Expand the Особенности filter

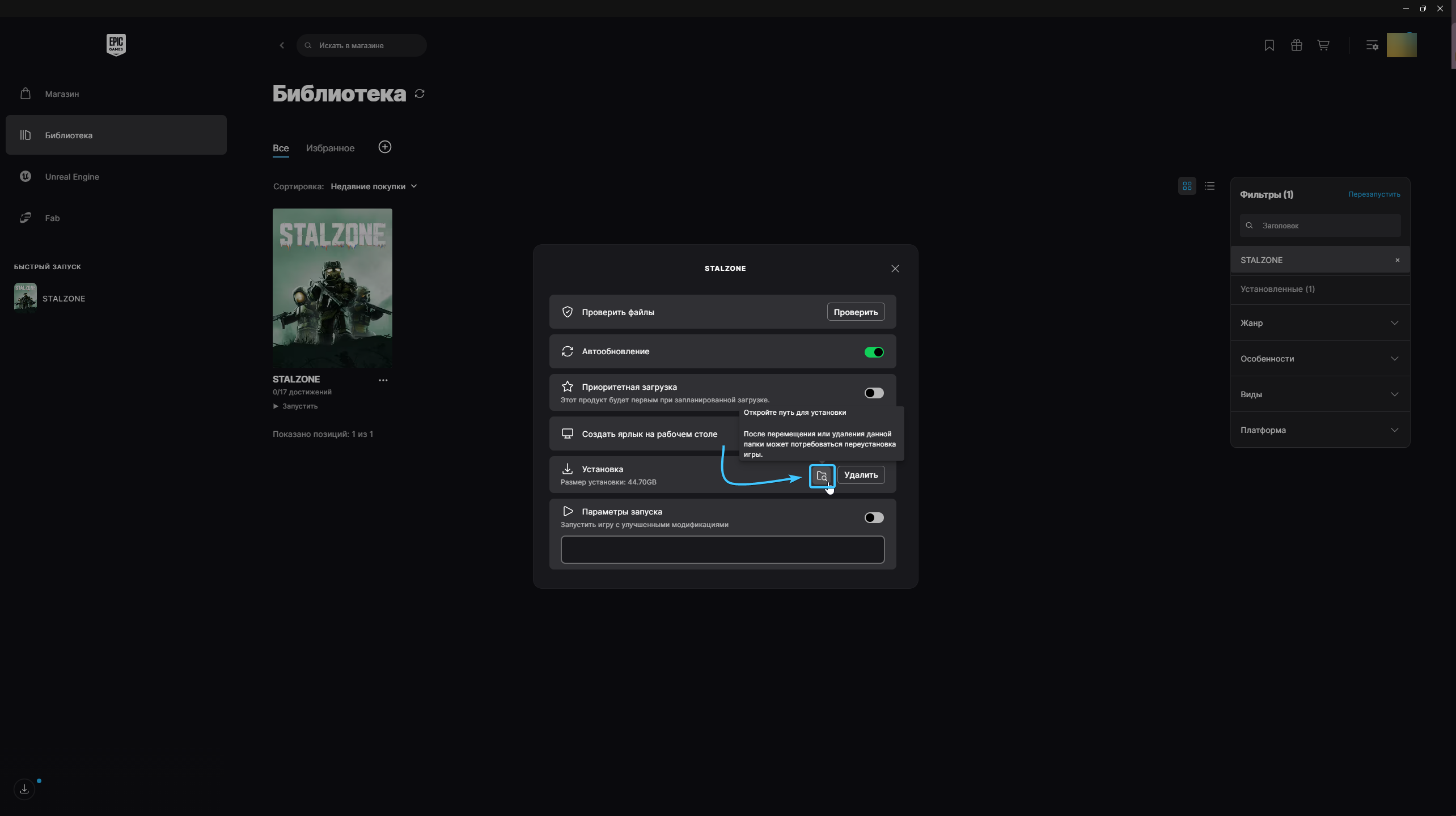1320,359
